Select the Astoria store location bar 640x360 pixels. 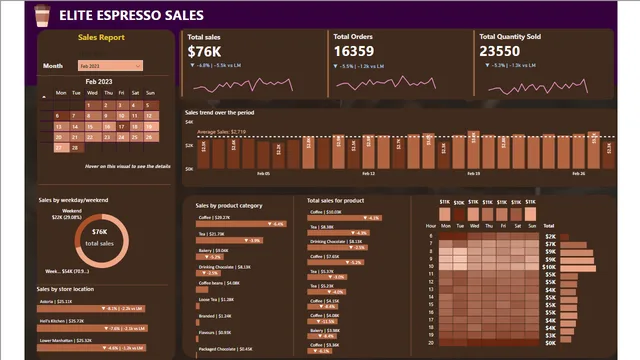tap(91, 309)
